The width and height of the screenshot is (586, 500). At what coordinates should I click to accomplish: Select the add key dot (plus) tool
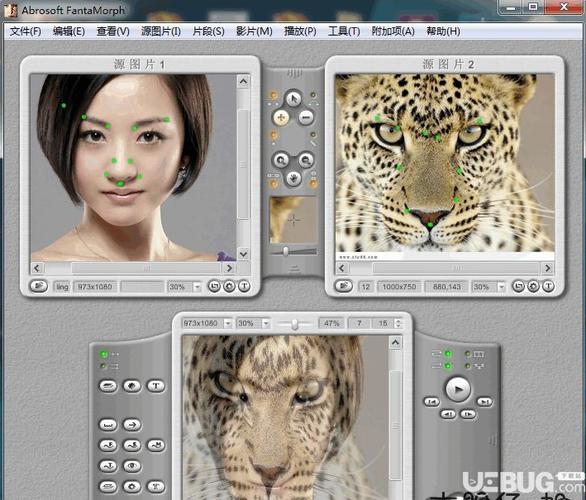(281, 117)
